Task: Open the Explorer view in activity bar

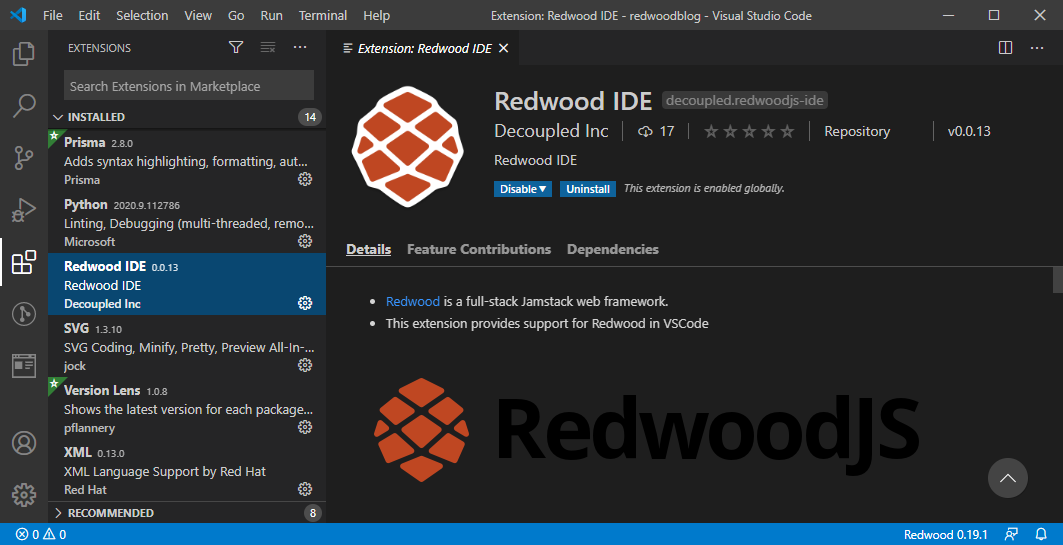Action: tap(24, 54)
